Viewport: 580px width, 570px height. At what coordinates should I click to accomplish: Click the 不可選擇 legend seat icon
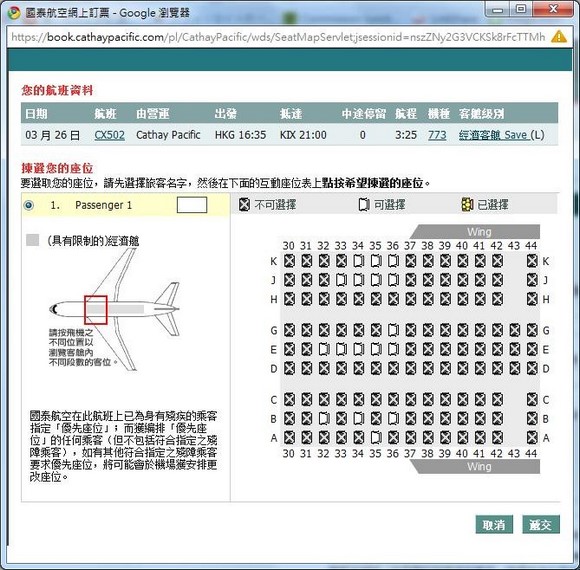click(244, 204)
